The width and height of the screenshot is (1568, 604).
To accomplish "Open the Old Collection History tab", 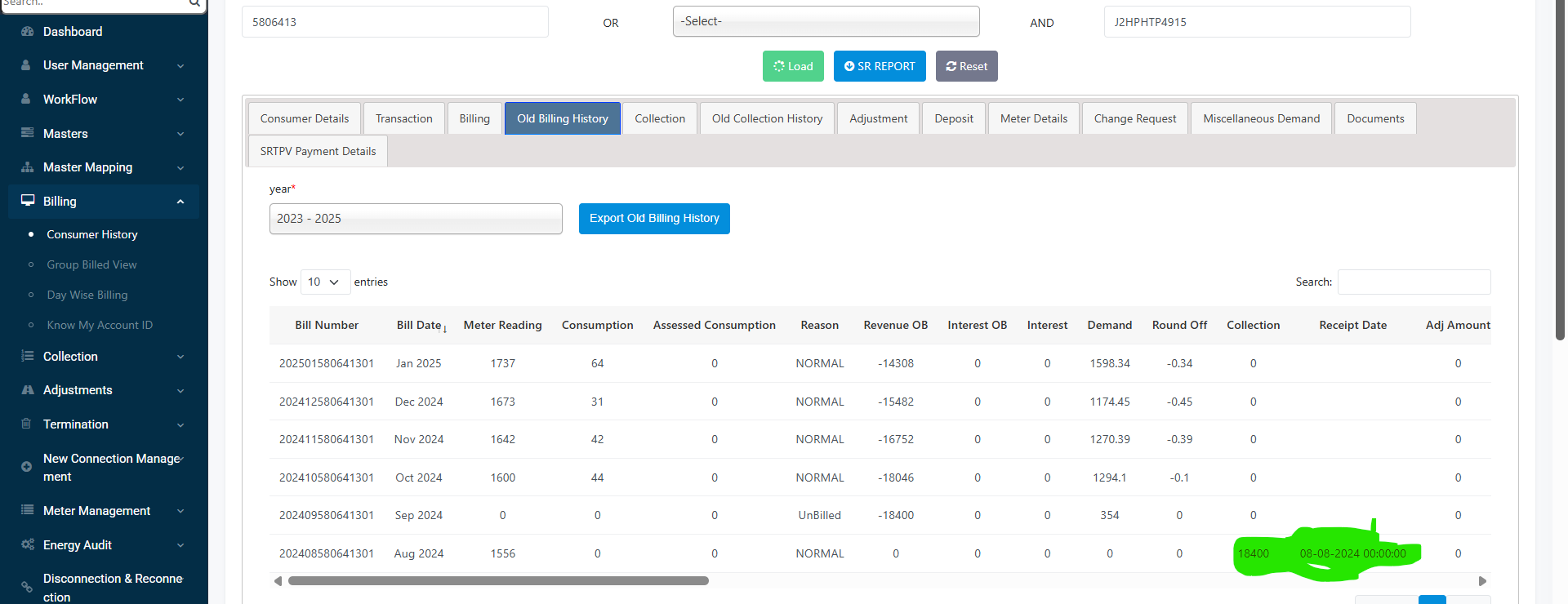I will (767, 119).
